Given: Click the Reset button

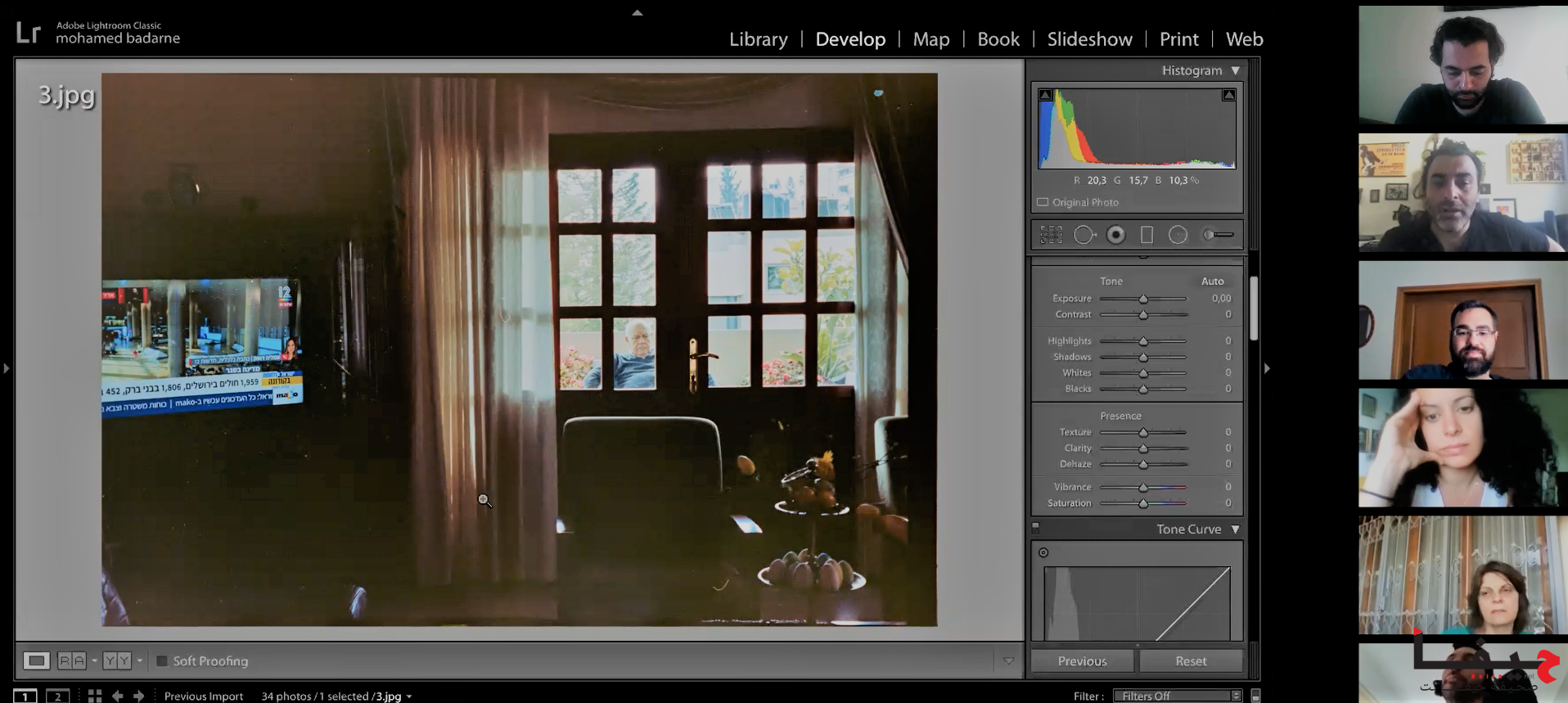Looking at the screenshot, I should (x=1191, y=661).
